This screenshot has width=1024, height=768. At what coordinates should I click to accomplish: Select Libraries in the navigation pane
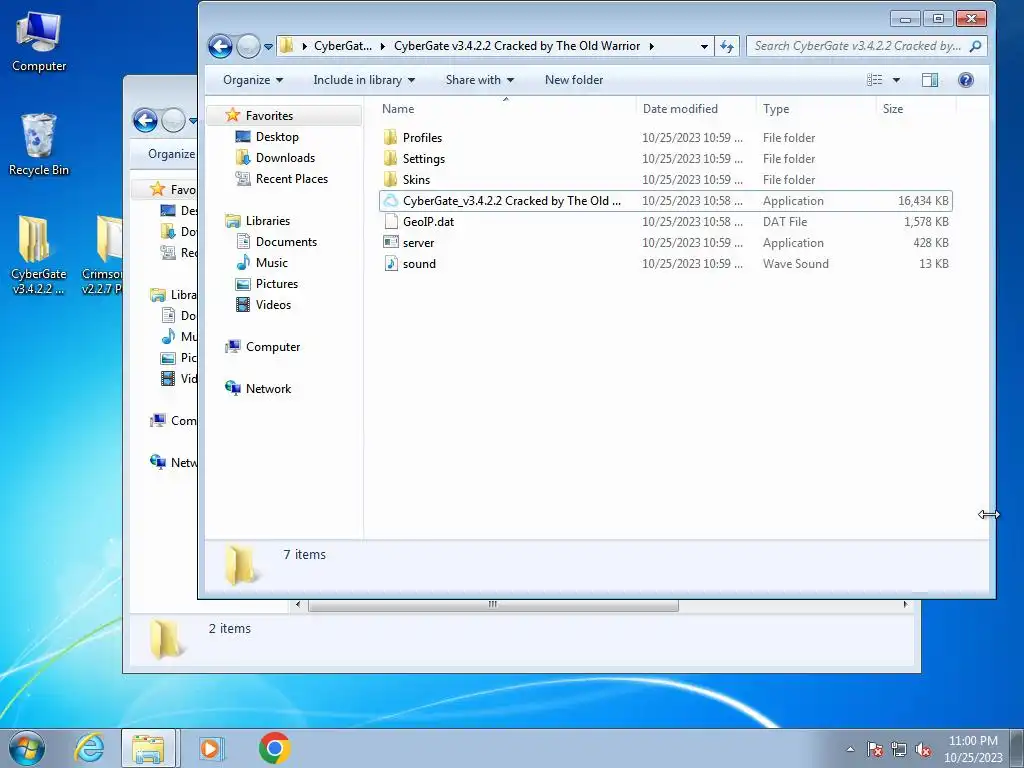point(267,221)
